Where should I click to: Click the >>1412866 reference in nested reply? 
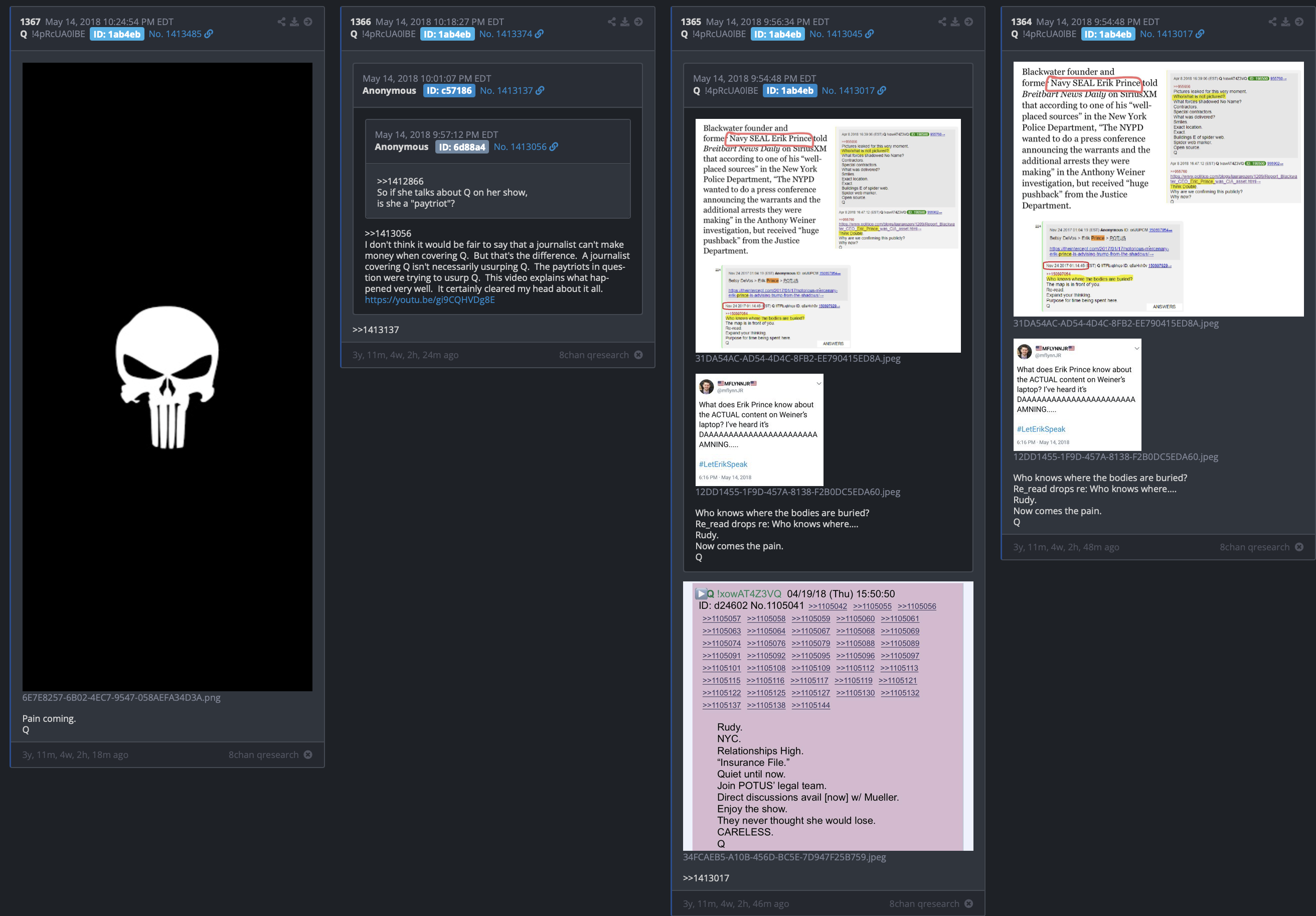click(x=400, y=181)
